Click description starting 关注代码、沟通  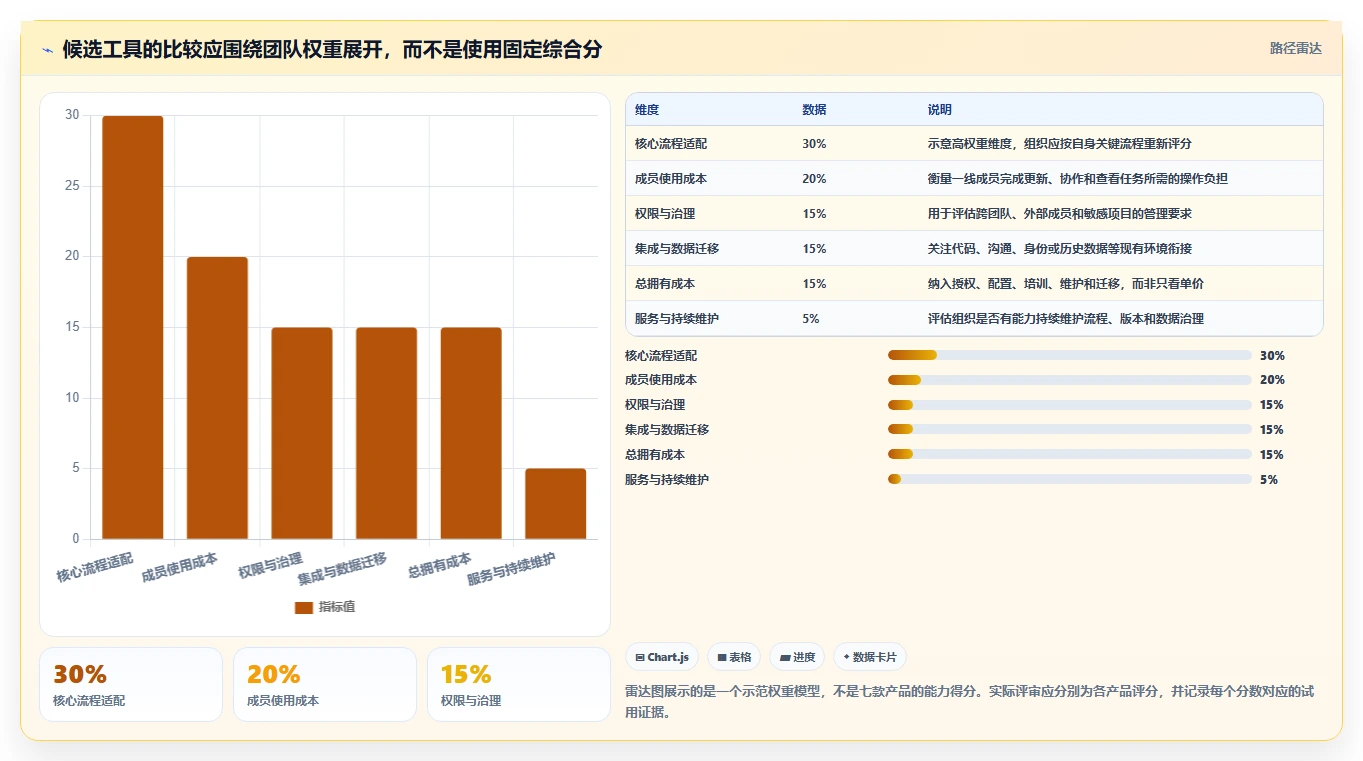coord(1060,249)
